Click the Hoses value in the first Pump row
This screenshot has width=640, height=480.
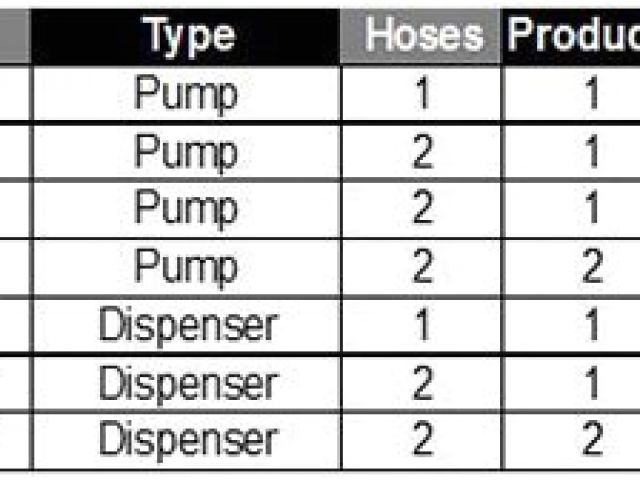pyautogui.click(x=423, y=95)
